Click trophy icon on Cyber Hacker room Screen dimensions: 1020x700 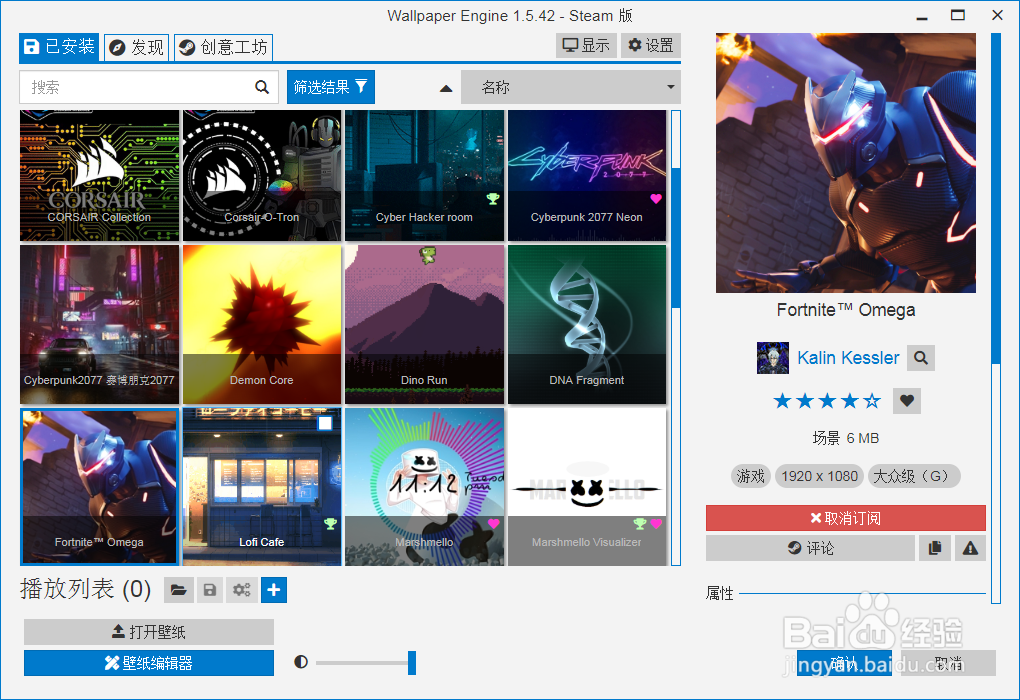pyautogui.click(x=493, y=198)
